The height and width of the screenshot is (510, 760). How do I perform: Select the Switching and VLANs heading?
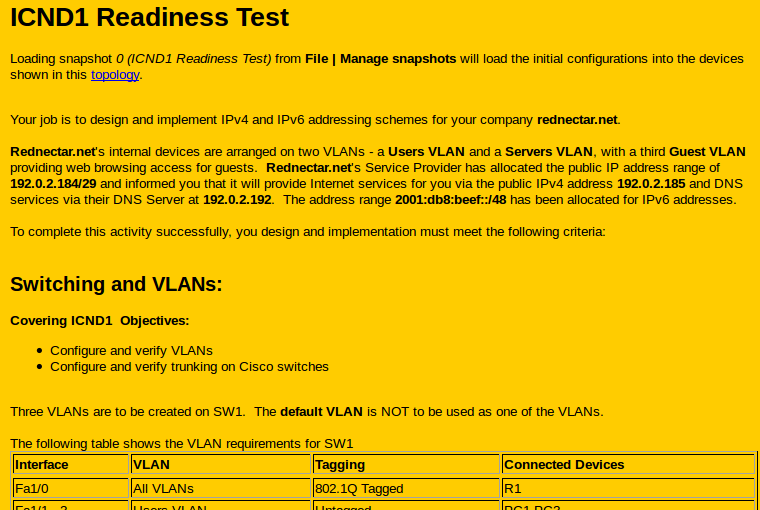116,285
